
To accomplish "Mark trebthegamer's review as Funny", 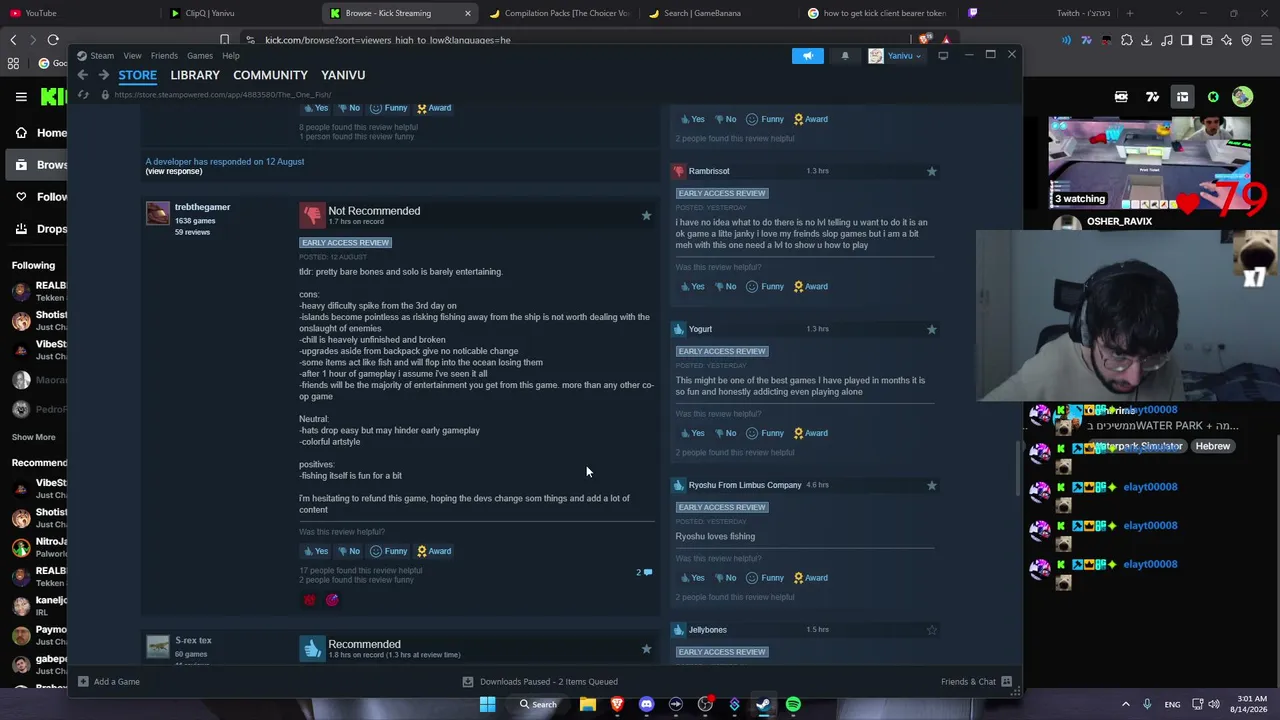I will coord(389,551).
